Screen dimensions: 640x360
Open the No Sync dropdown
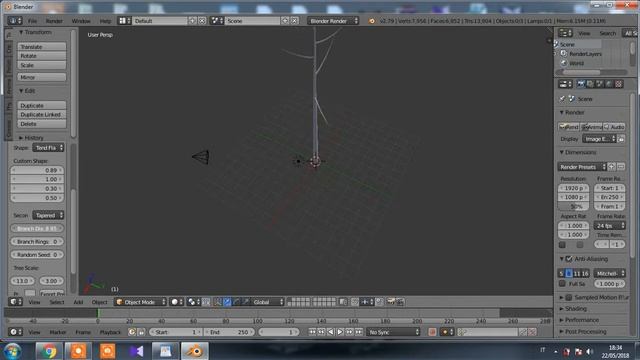click(393, 332)
